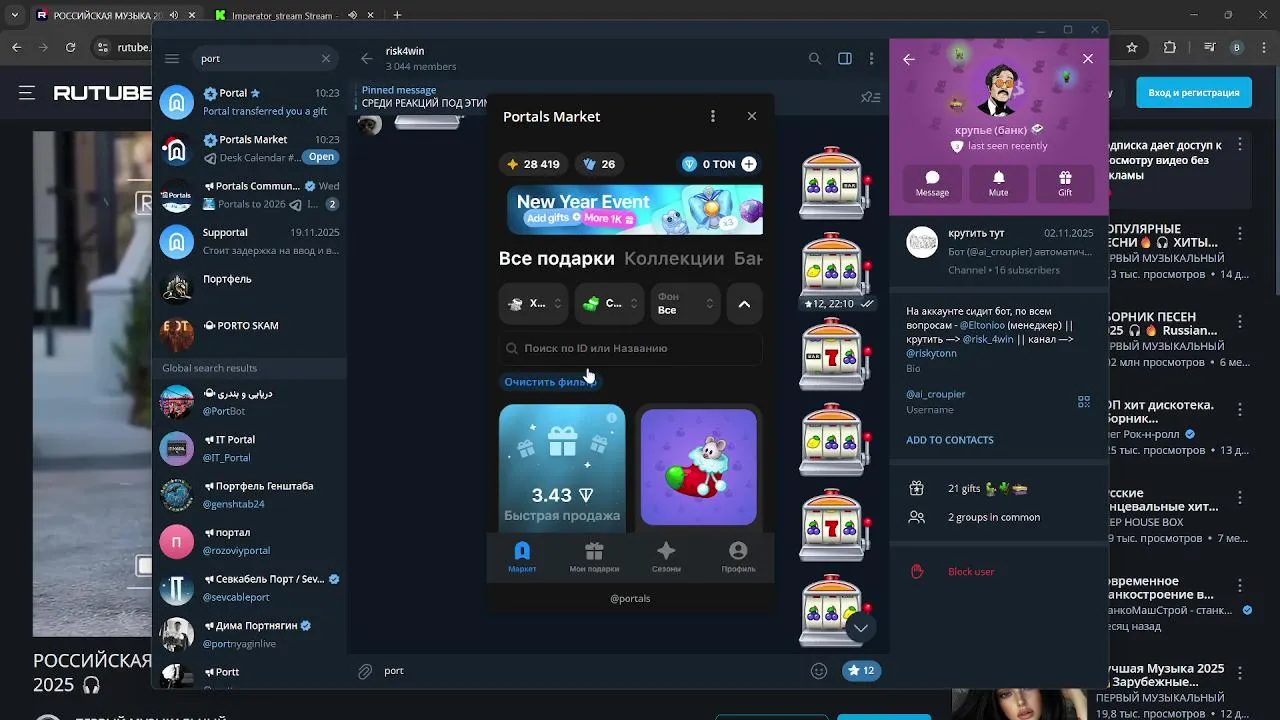Open the Маркет bottom tab
This screenshot has width=1280, height=720.
[x=522, y=557]
